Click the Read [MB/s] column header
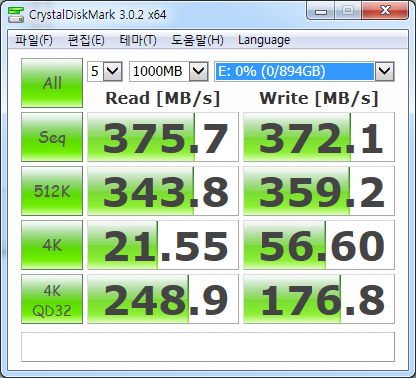This screenshot has height=378, width=416. 163,98
